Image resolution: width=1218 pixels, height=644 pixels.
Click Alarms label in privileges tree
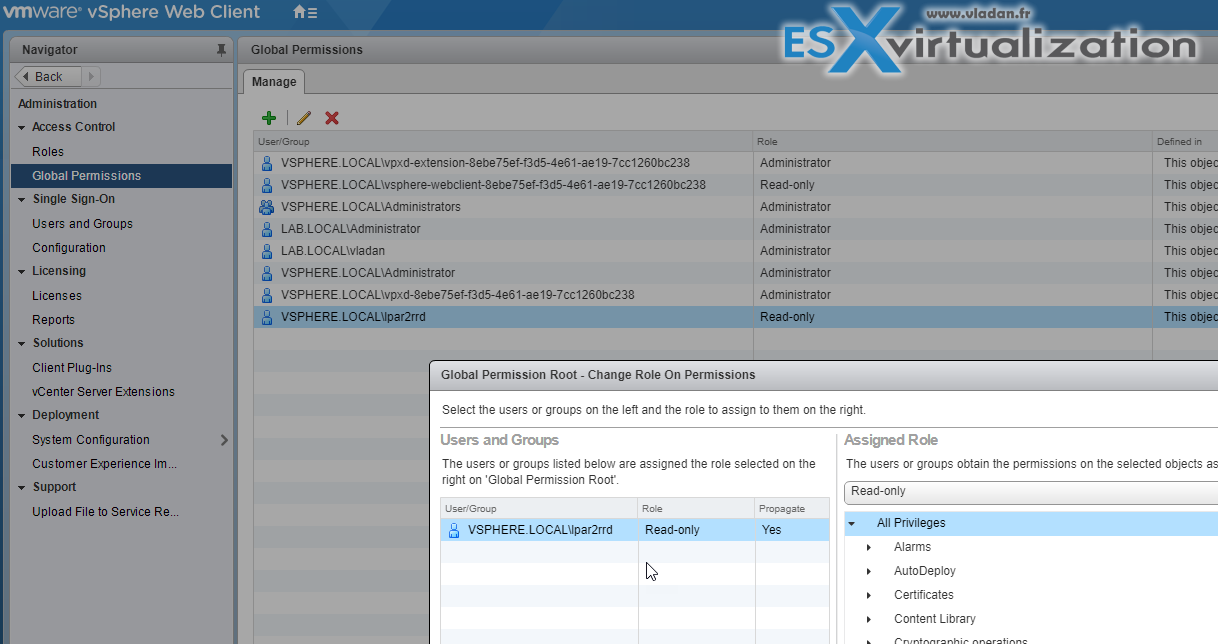point(912,548)
